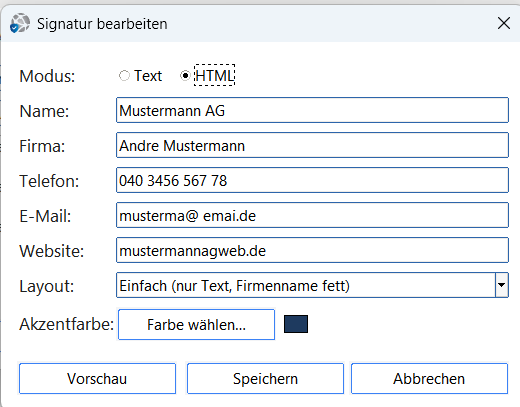Click the Vorschau button
The height and width of the screenshot is (407, 520).
click(97, 379)
